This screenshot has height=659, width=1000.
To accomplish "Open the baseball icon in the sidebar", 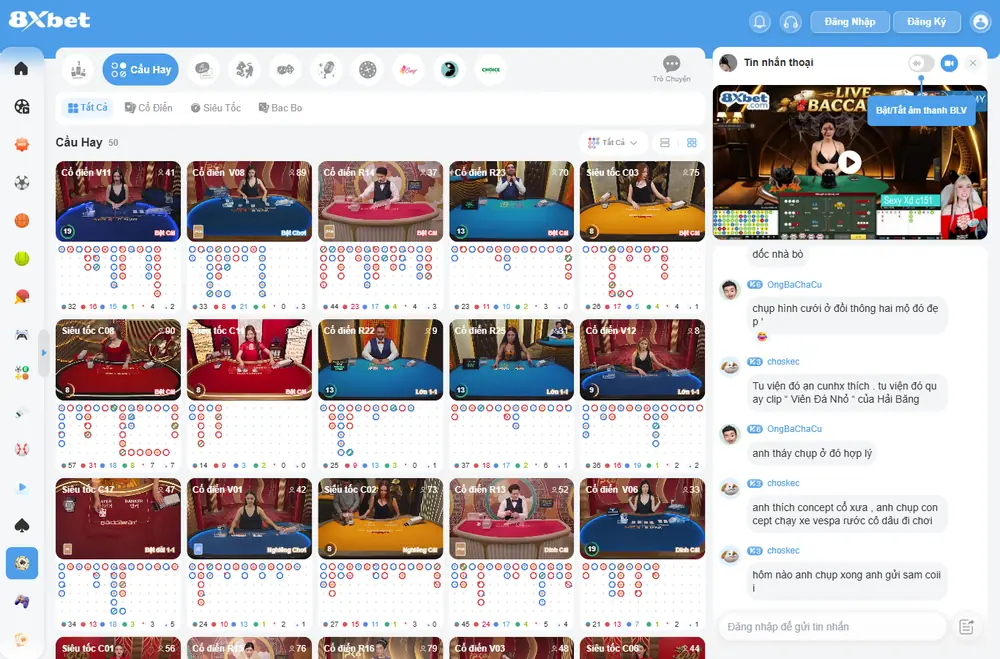I will click(x=22, y=449).
